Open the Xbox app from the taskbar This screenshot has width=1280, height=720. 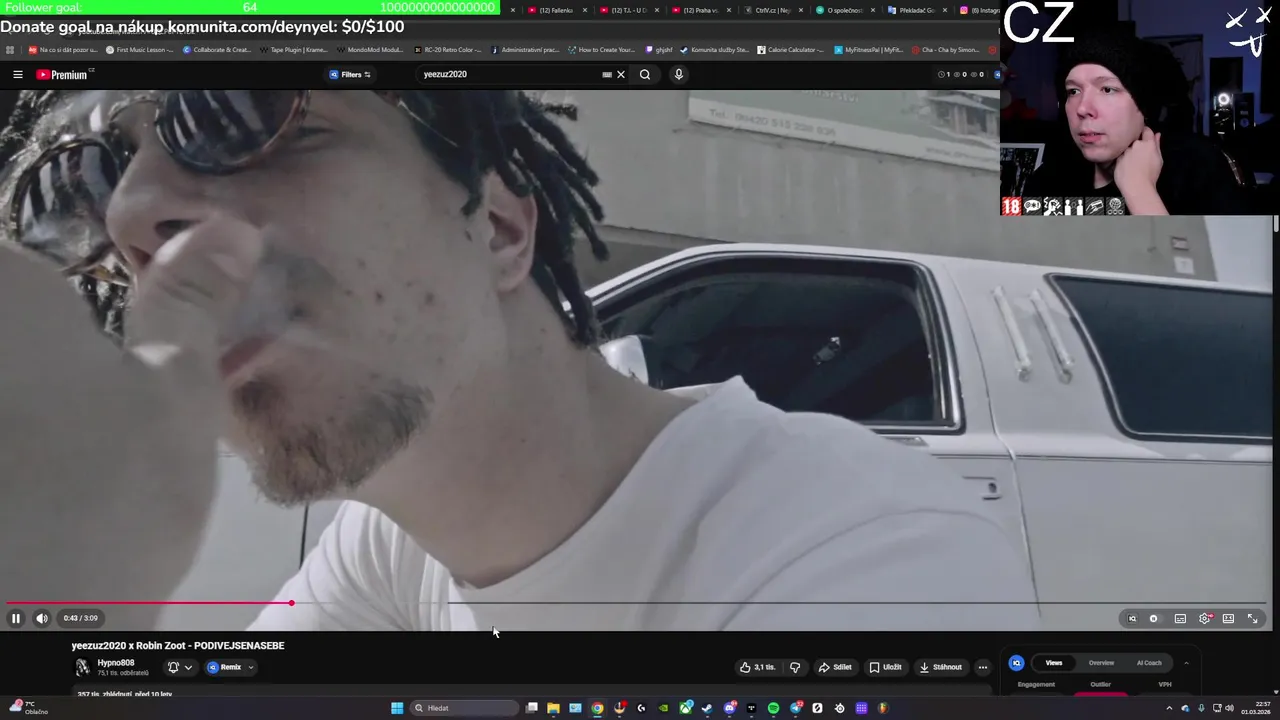(685, 708)
